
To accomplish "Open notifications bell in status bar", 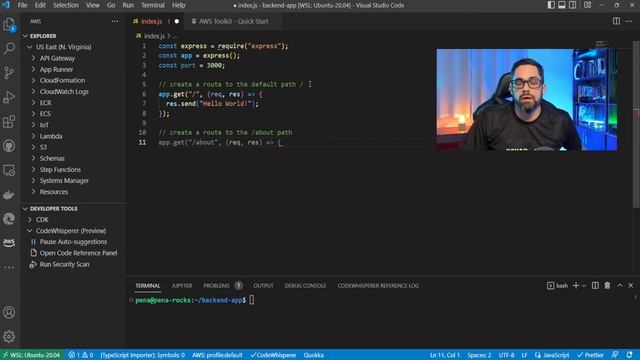I will [630, 355].
